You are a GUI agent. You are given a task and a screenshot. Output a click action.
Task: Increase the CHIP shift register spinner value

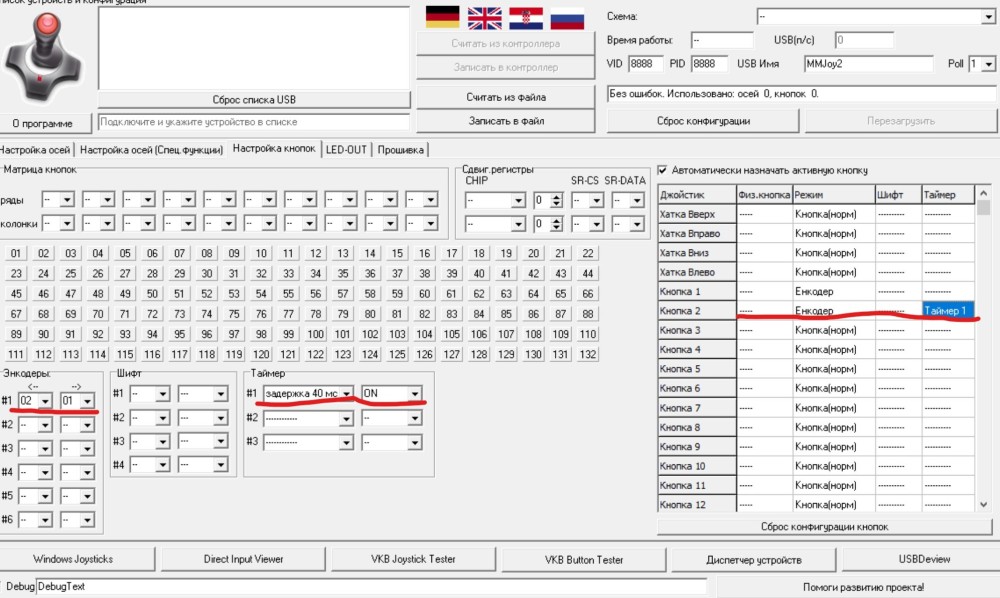[556, 195]
